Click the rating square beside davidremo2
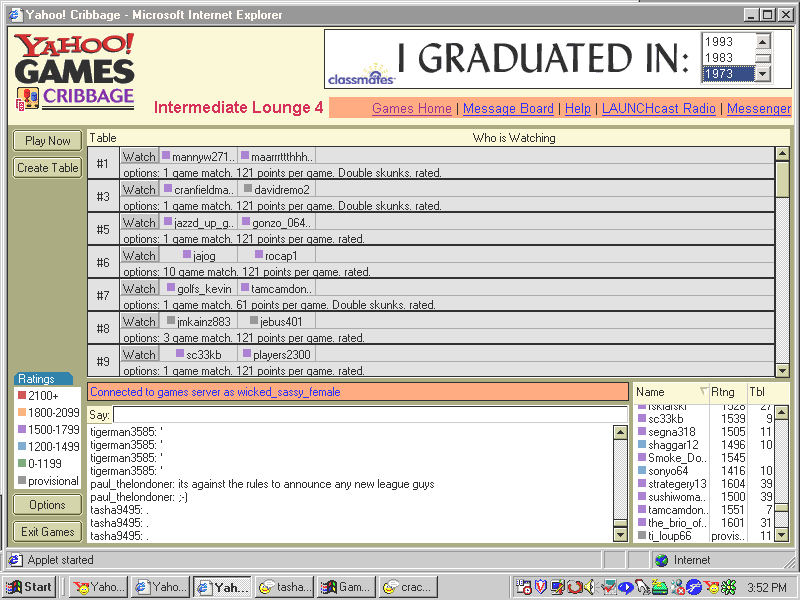 (248, 189)
